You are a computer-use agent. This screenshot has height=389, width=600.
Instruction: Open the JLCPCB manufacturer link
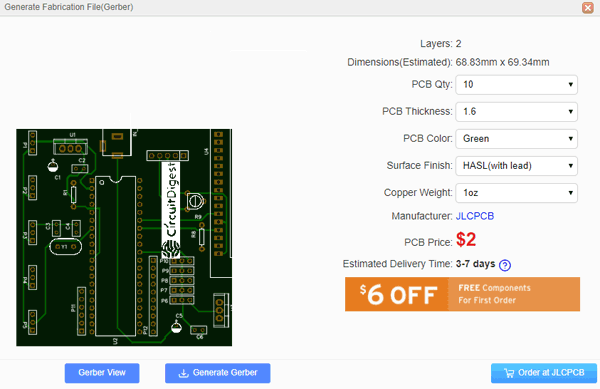[x=474, y=216]
